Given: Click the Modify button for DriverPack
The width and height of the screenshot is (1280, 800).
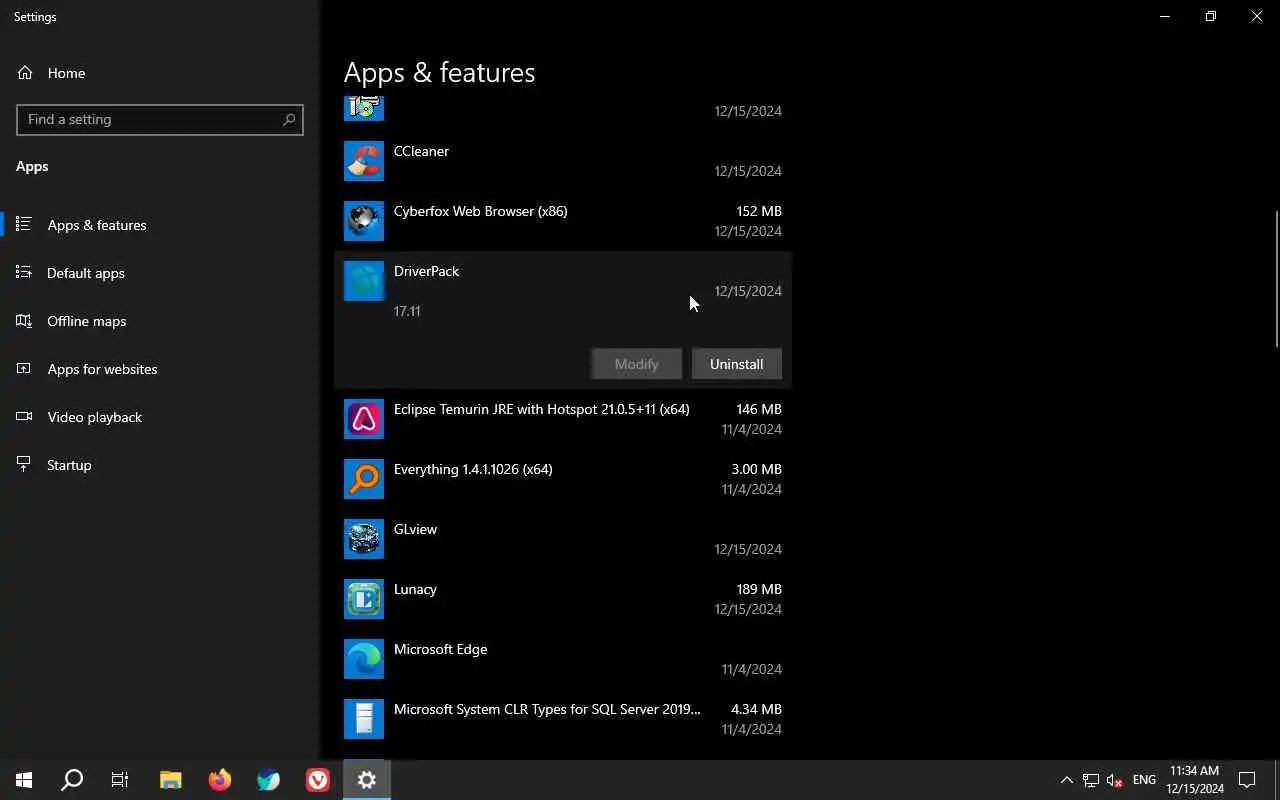Looking at the screenshot, I should point(637,364).
